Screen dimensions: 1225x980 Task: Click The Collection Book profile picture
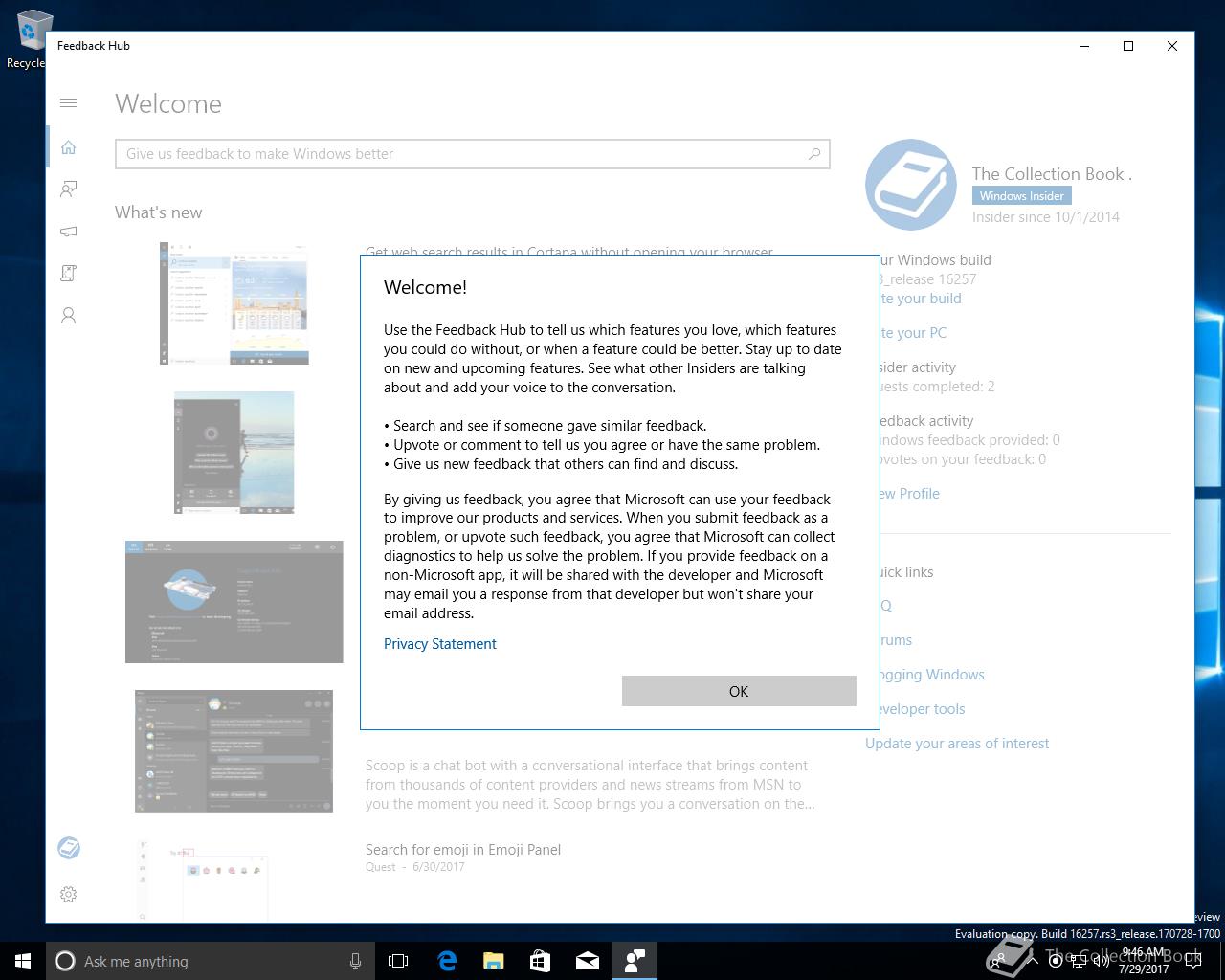click(x=911, y=185)
